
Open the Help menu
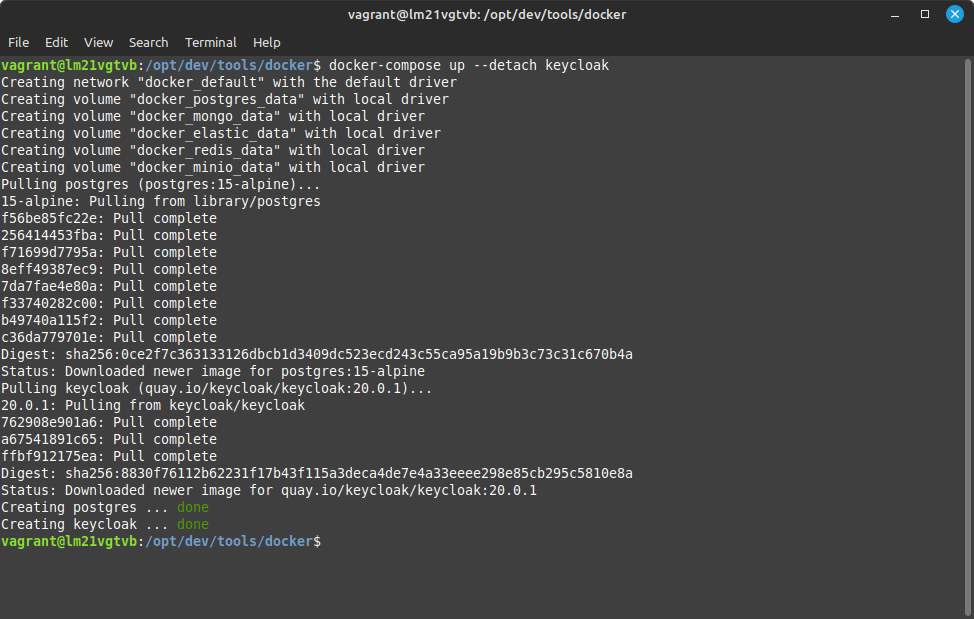pos(266,42)
